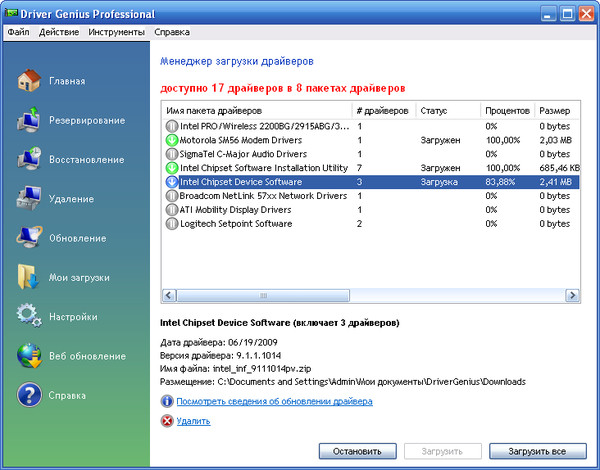600x470 pixels.
Task: Click the 685,46 KB size value
Action: 559,168
